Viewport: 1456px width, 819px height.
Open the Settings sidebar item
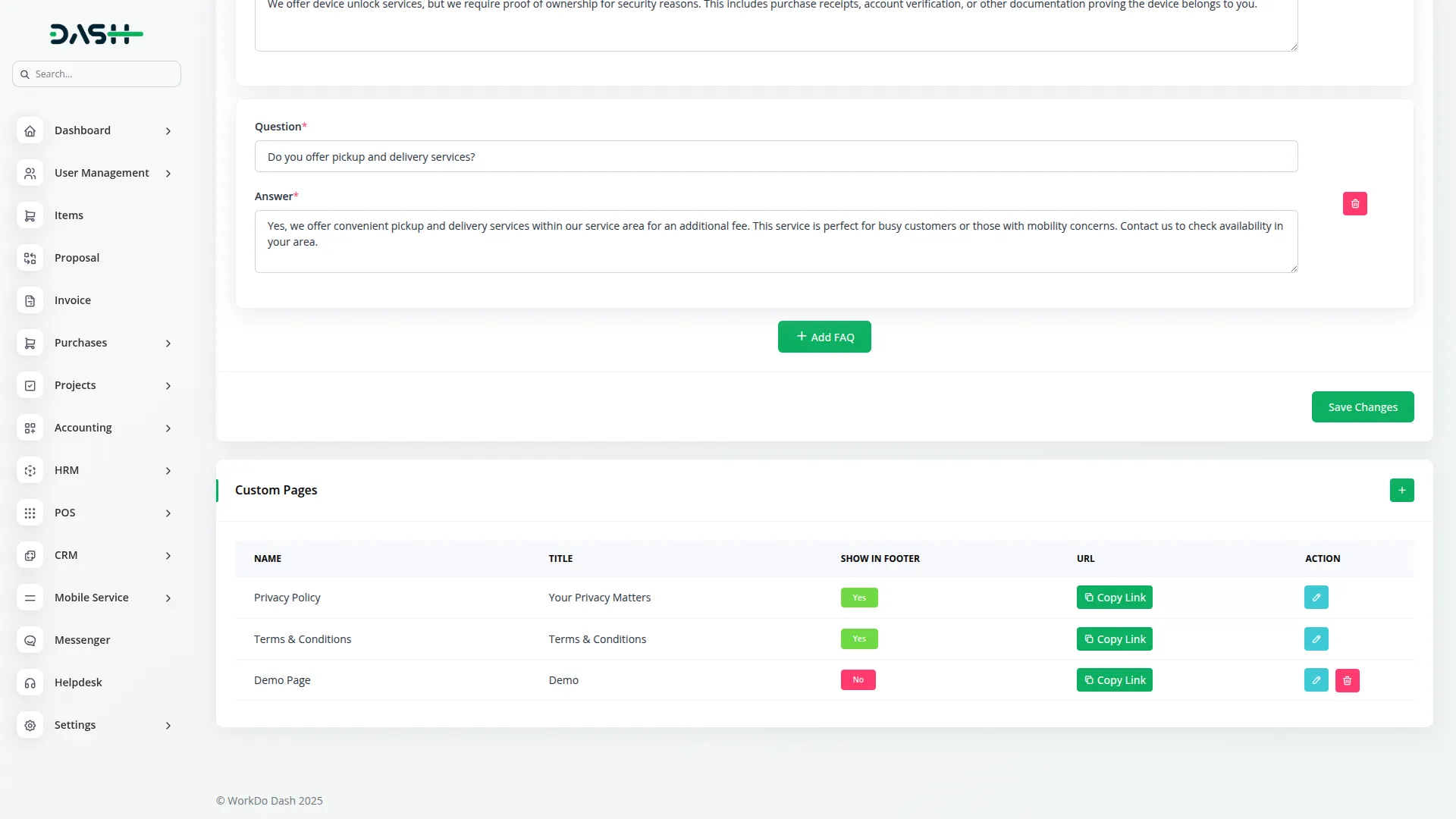(76, 725)
